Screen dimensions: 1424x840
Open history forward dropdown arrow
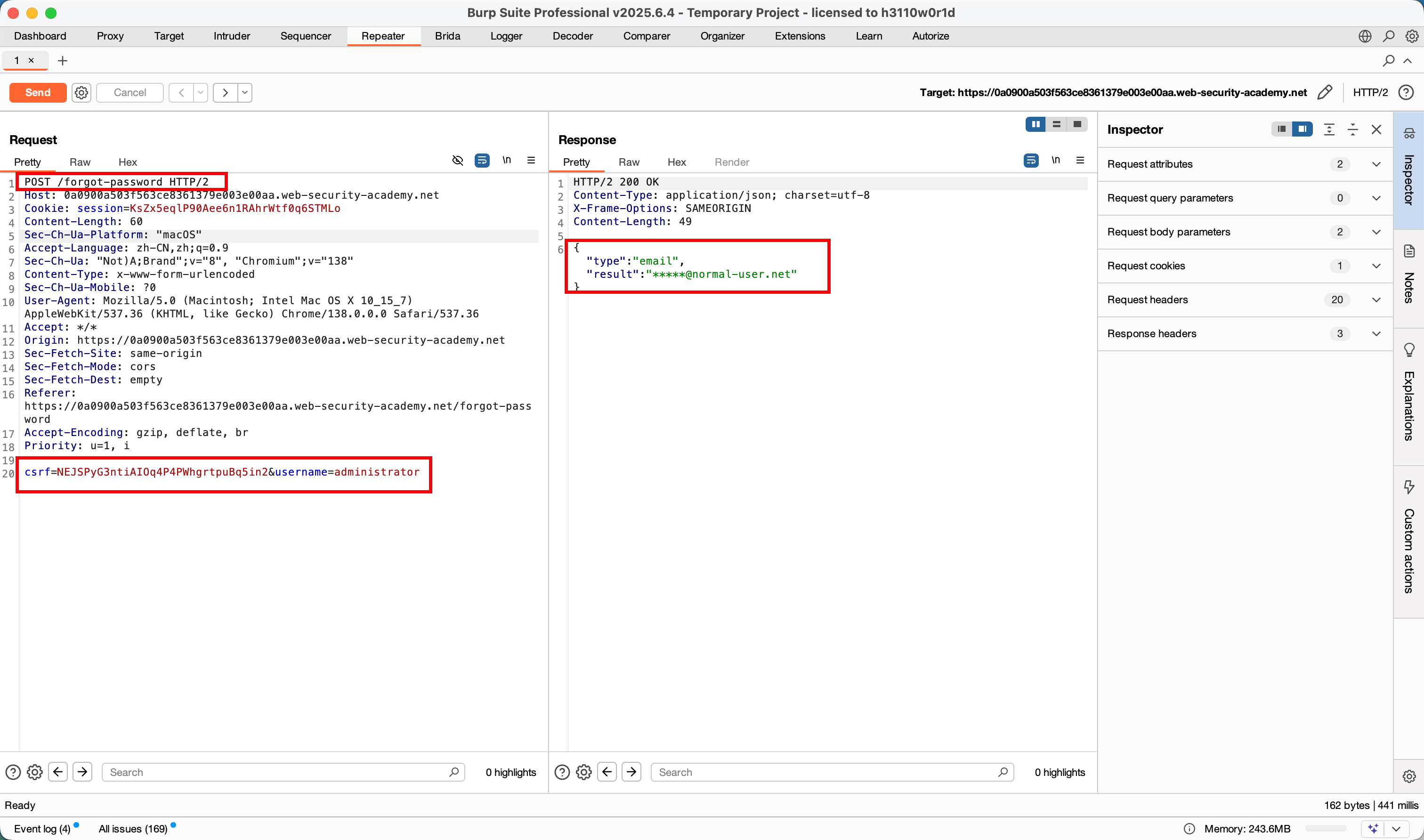[x=244, y=92]
